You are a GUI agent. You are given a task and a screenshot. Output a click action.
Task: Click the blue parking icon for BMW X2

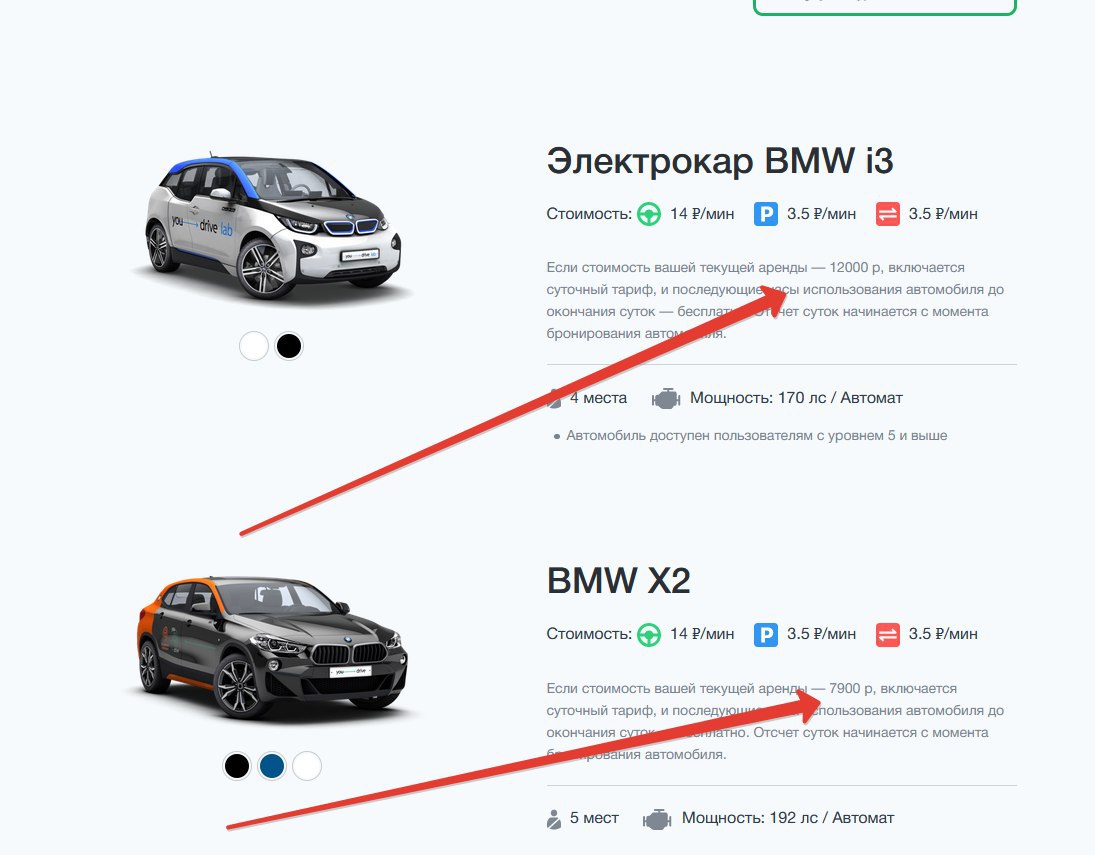[766, 635]
